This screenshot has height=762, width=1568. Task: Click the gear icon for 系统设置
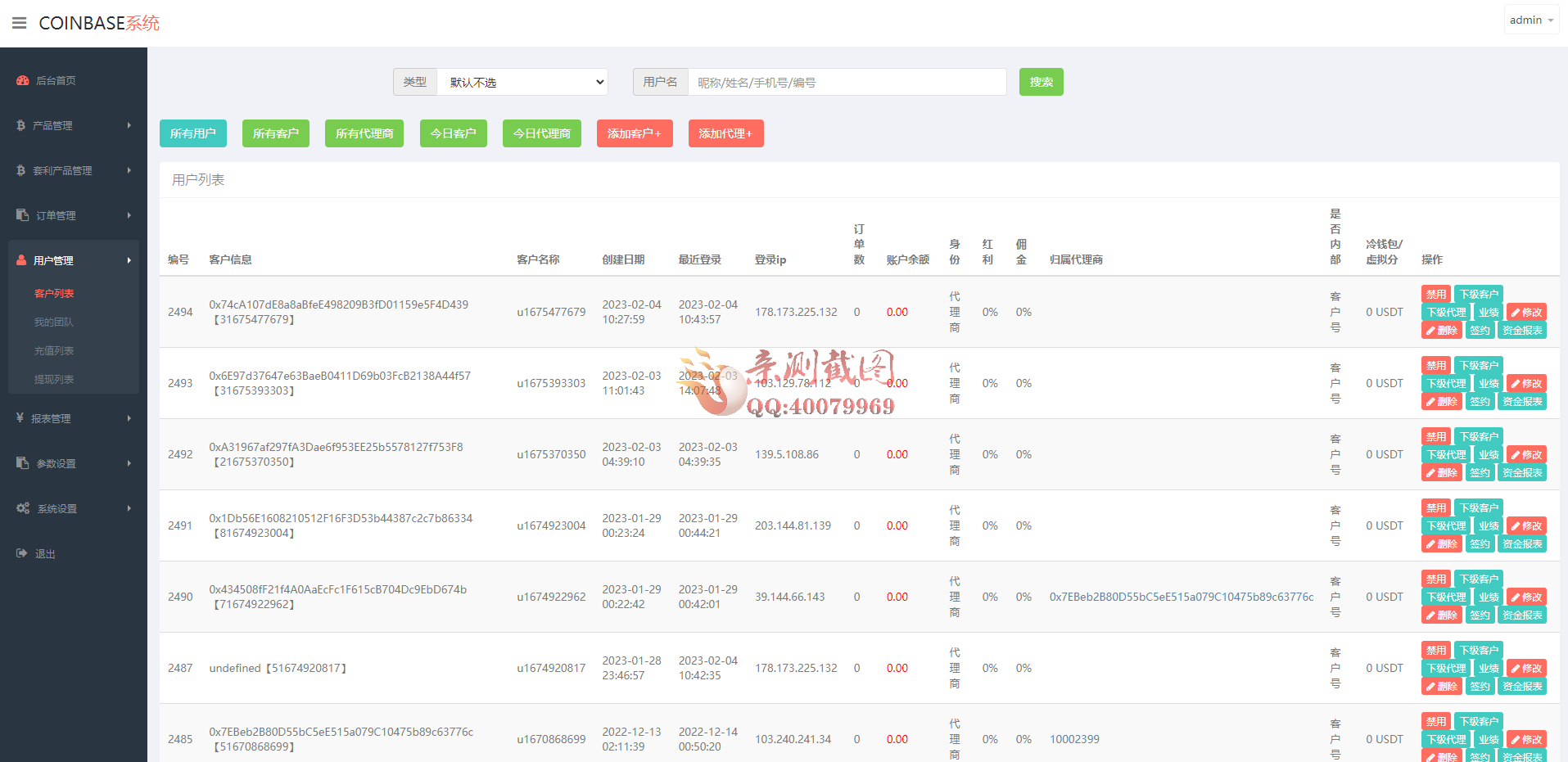(x=20, y=507)
